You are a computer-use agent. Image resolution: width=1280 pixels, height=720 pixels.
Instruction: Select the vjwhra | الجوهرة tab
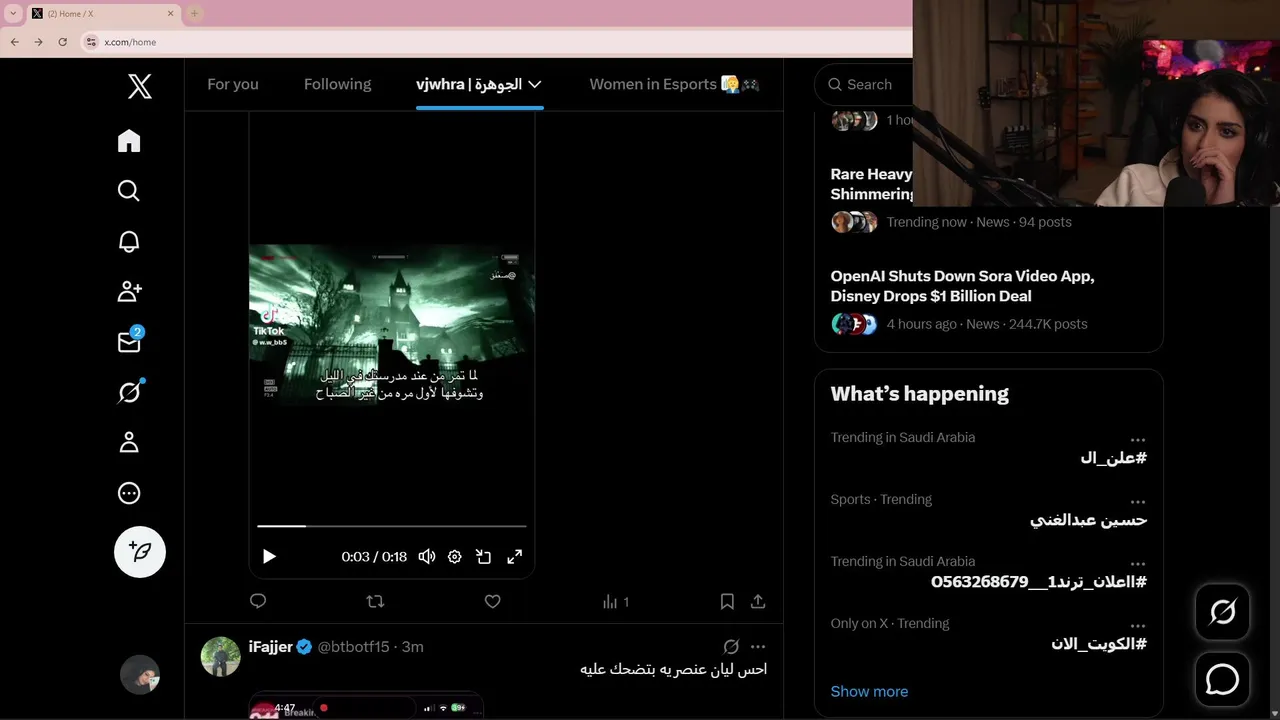pos(469,84)
